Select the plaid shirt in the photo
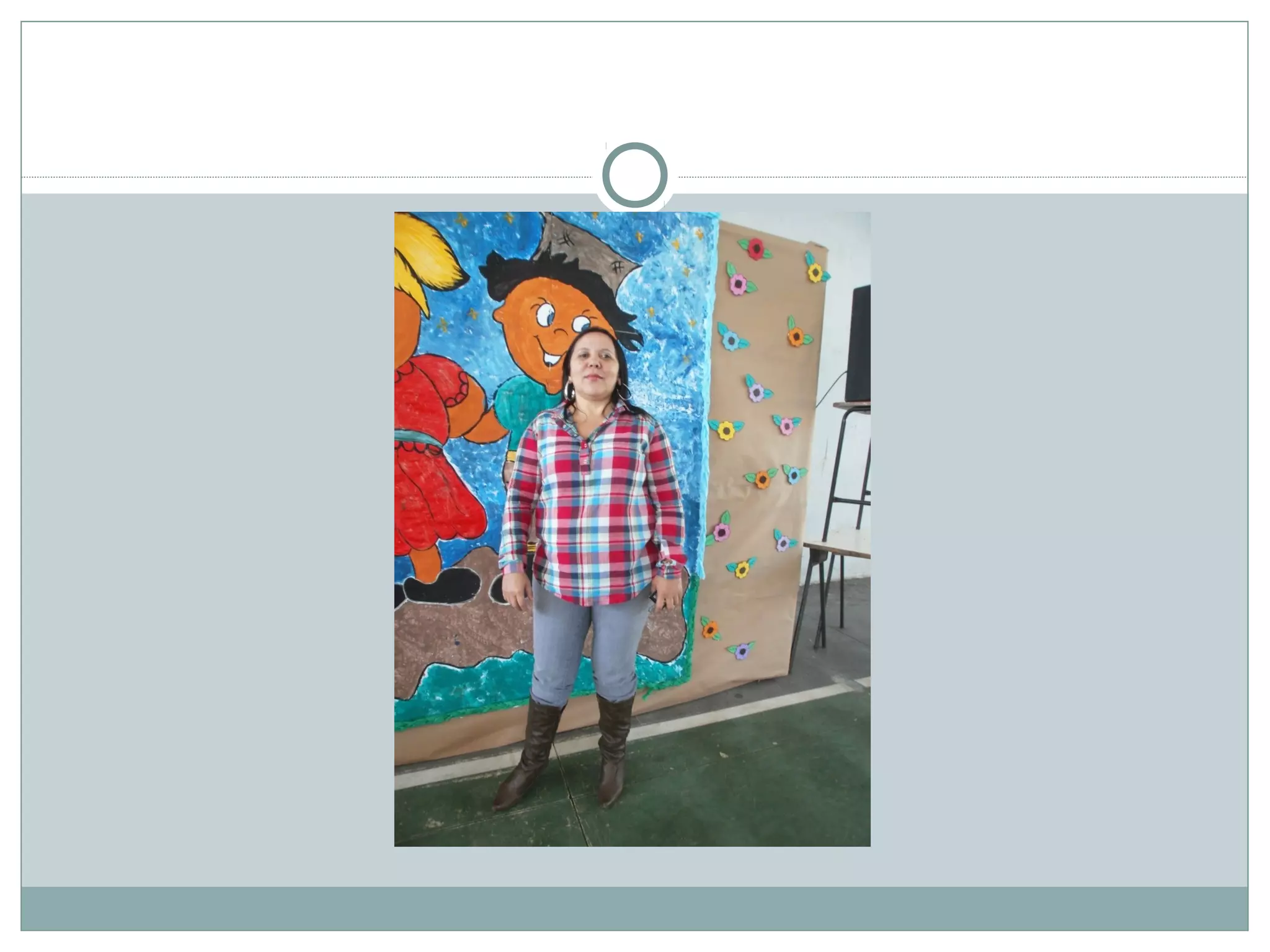This screenshot has height=952, width=1270. (x=593, y=503)
